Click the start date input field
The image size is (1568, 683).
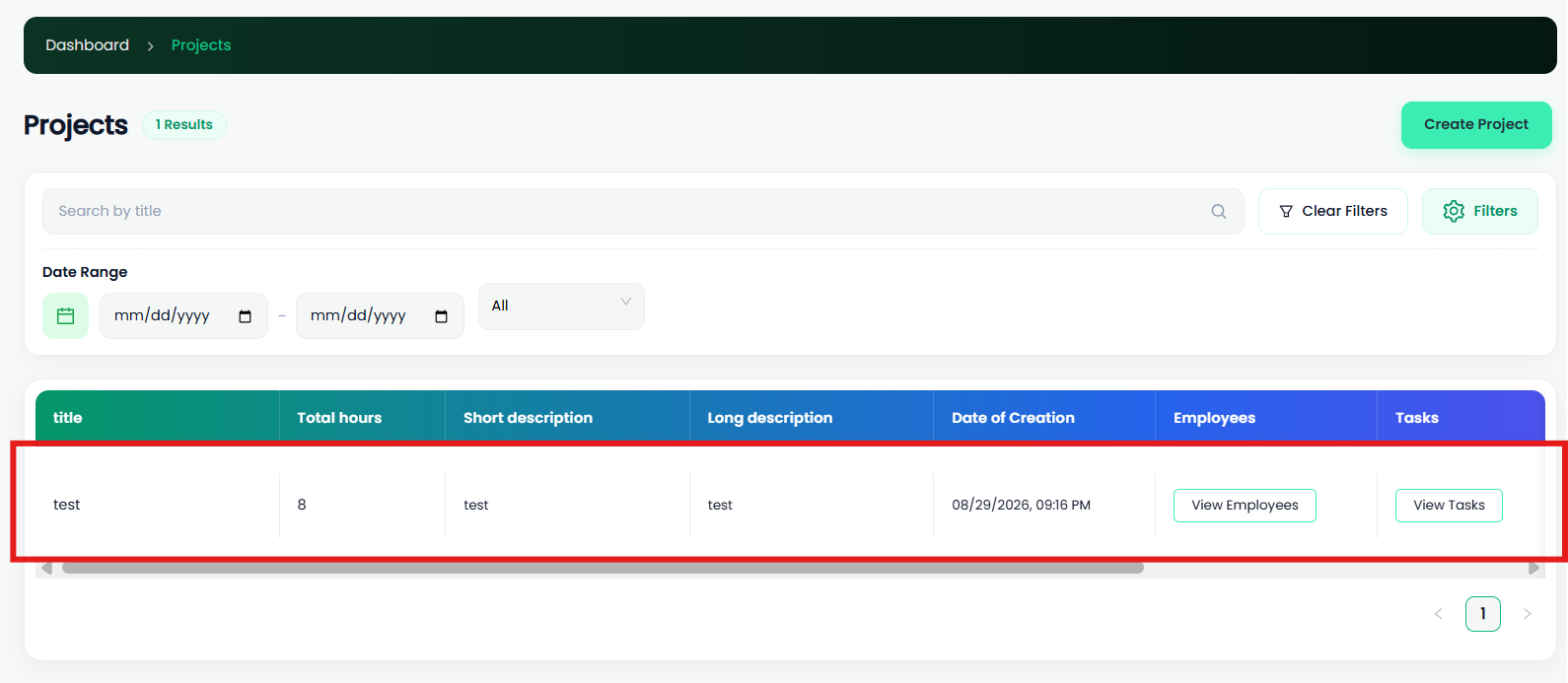pos(183,316)
